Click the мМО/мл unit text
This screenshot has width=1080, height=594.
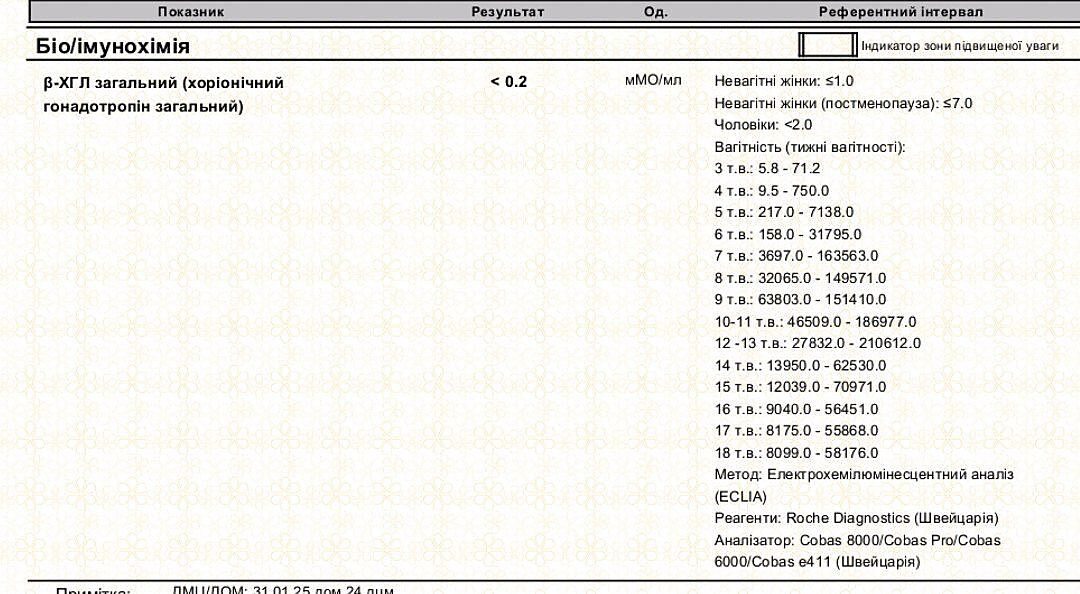click(653, 80)
